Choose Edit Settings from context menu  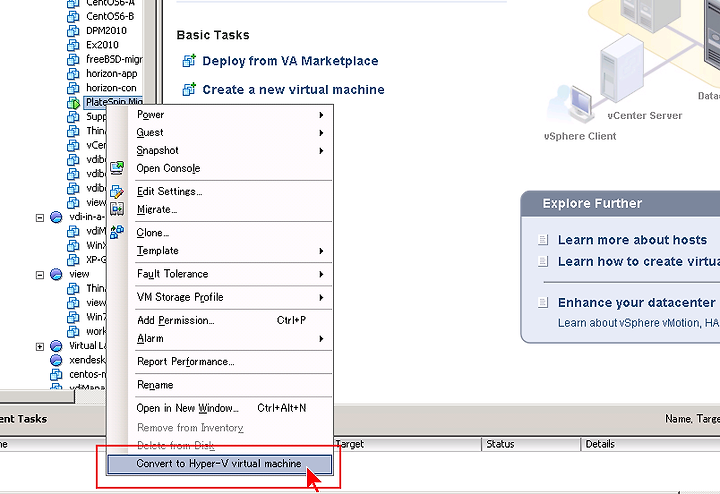219,191
